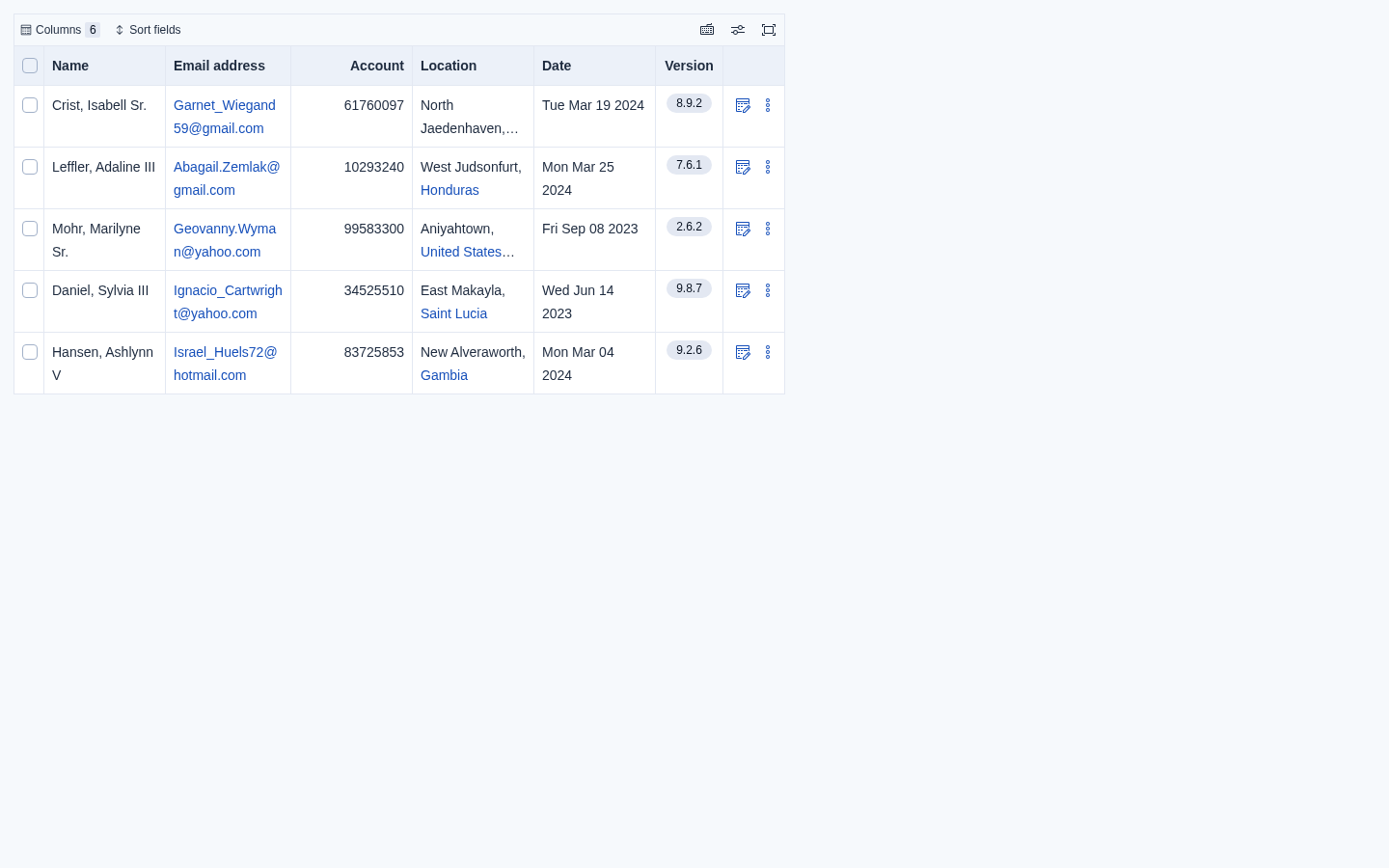This screenshot has width=1389, height=868.
Task: Click version badge 9.2.6
Action: point(689,350)
